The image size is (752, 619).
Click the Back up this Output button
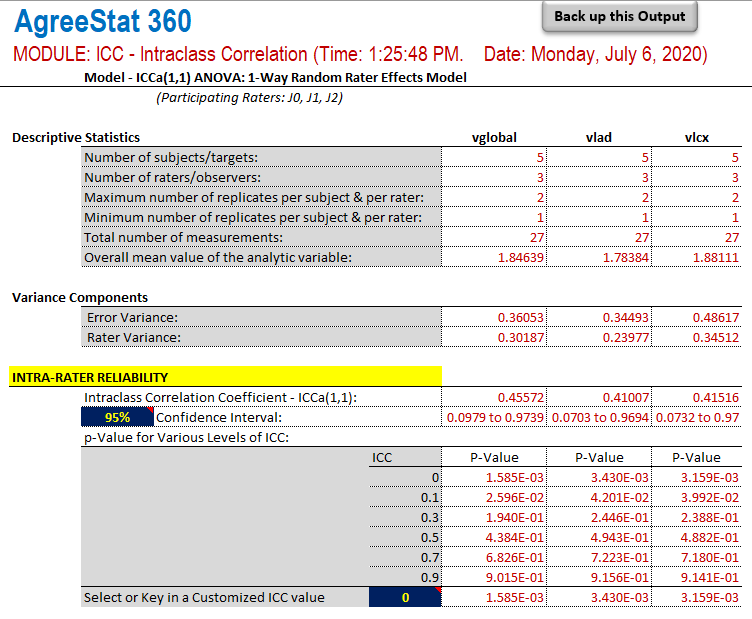coord(620,17)
